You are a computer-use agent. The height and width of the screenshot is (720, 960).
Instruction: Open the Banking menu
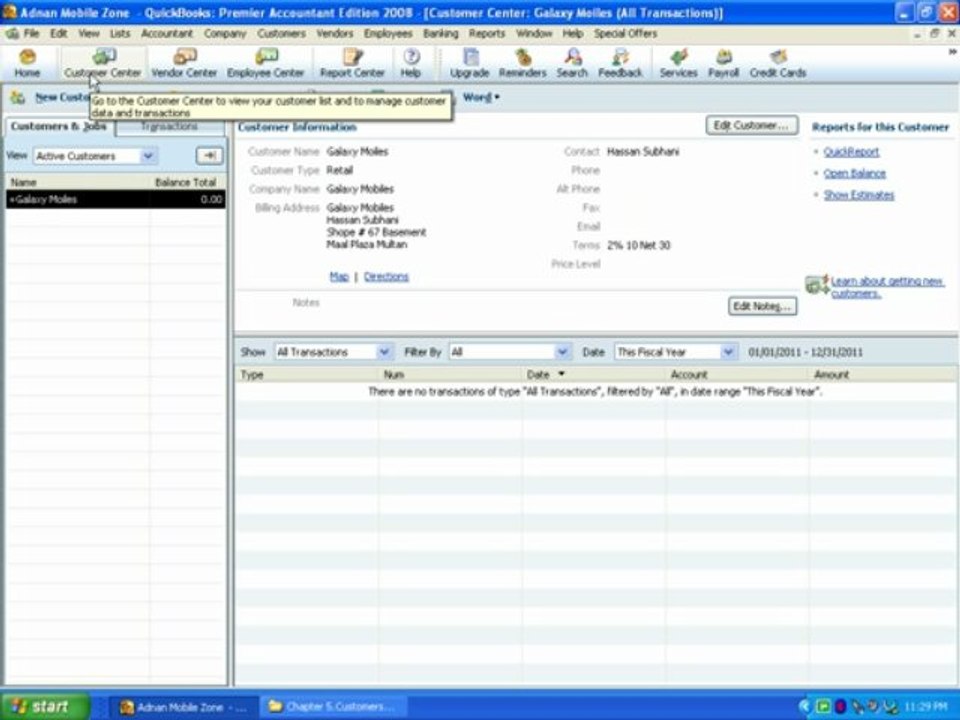point(440,33)
